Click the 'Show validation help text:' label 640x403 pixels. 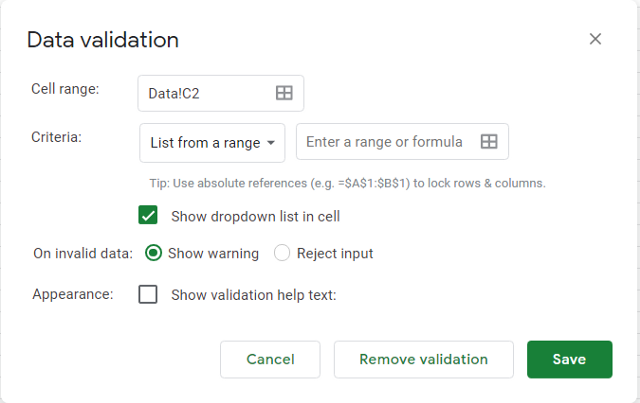pyautogui.click(x=254, y=294)
